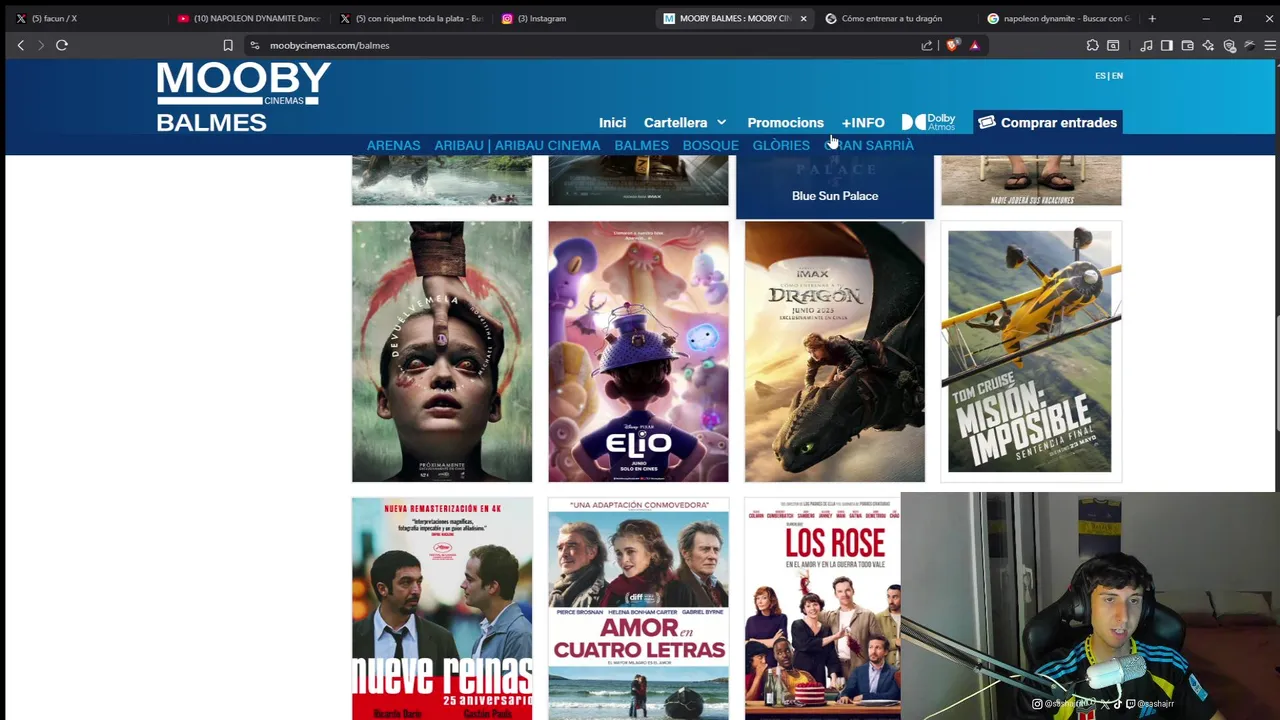
Task: Open the browser hamburger main menu
Action: point(1270,45)
